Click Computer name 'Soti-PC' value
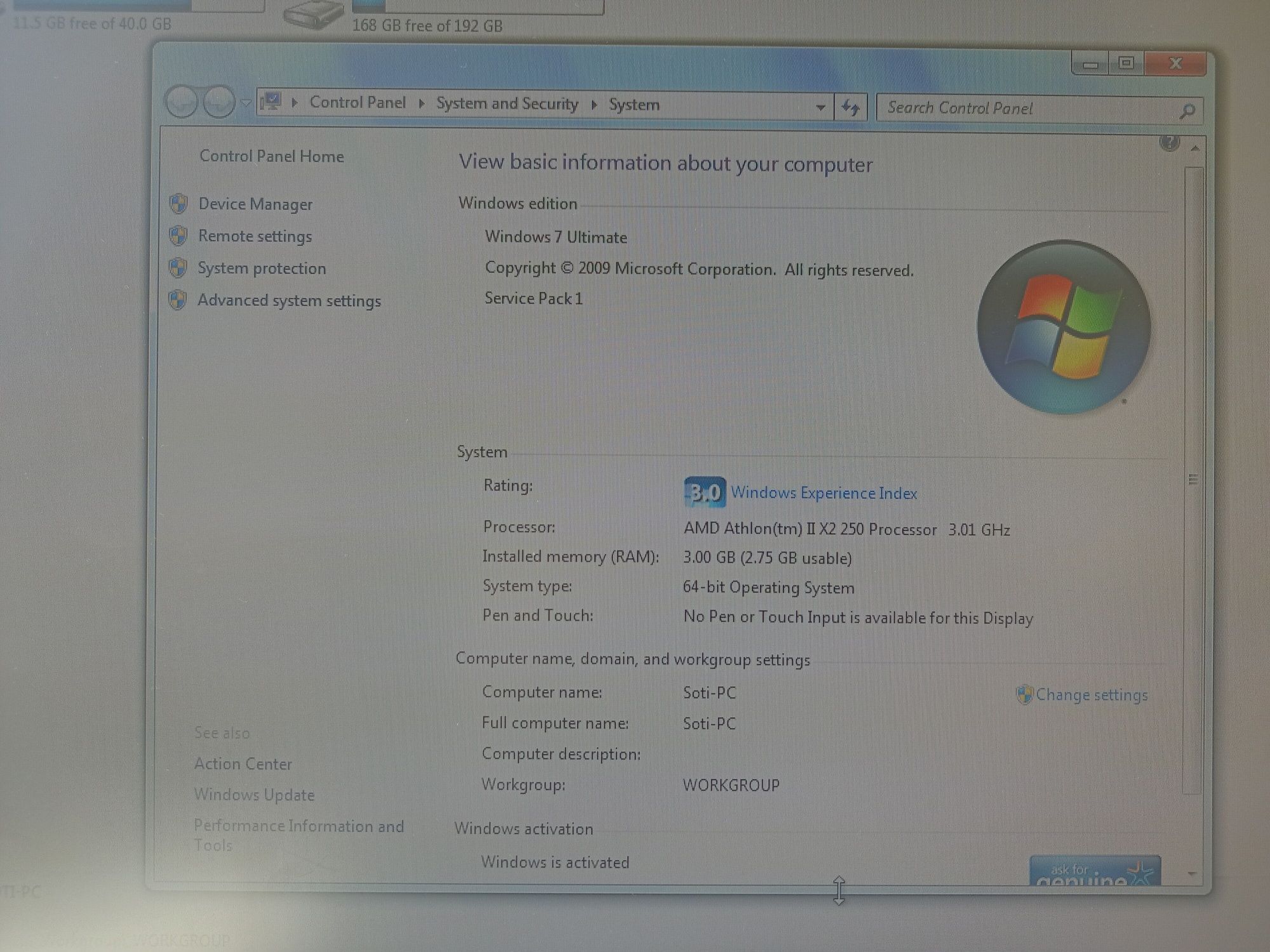Viewport: 1270px width, 952px height. pyautogui.click(x=709, y=693)
